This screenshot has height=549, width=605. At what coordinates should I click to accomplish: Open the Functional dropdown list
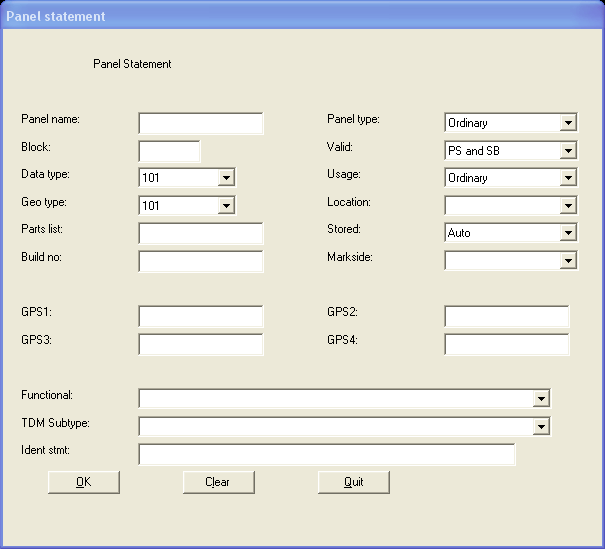[345, 399]
